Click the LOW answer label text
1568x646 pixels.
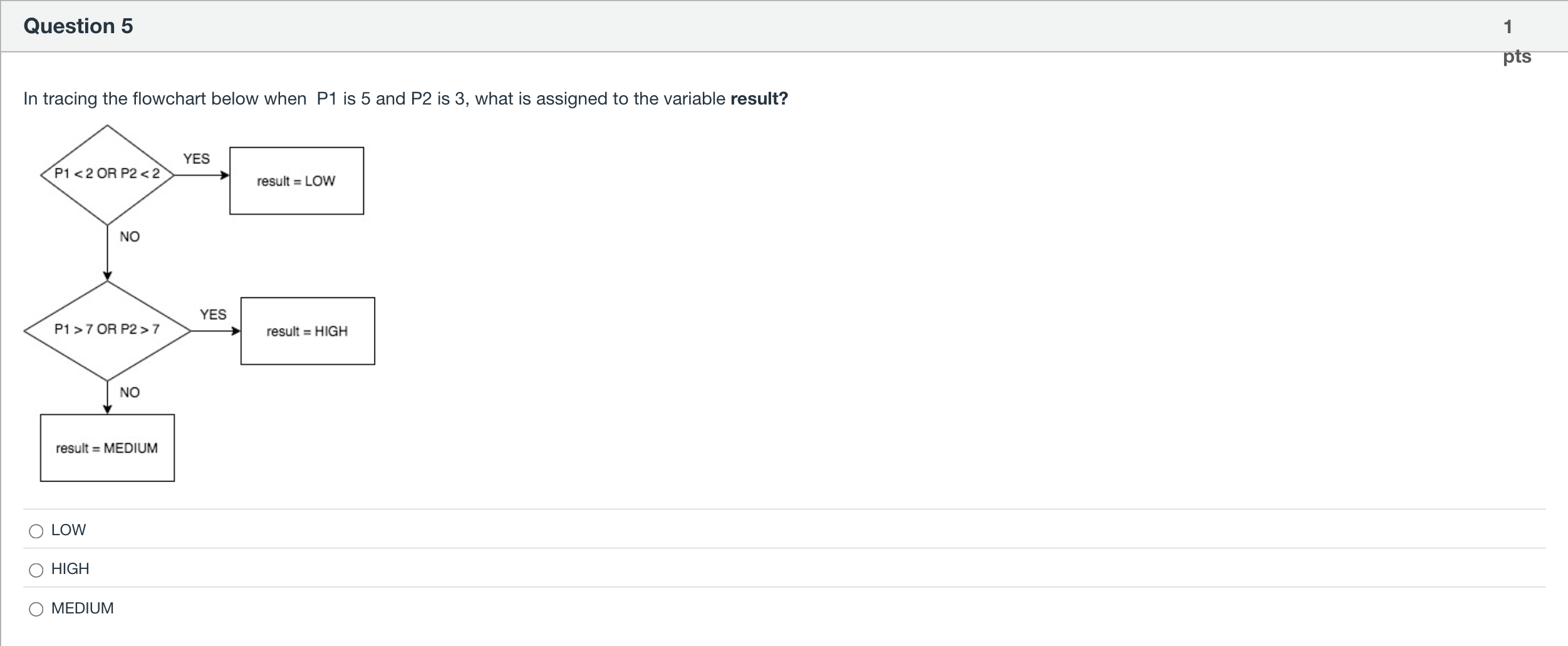point(68,530)
